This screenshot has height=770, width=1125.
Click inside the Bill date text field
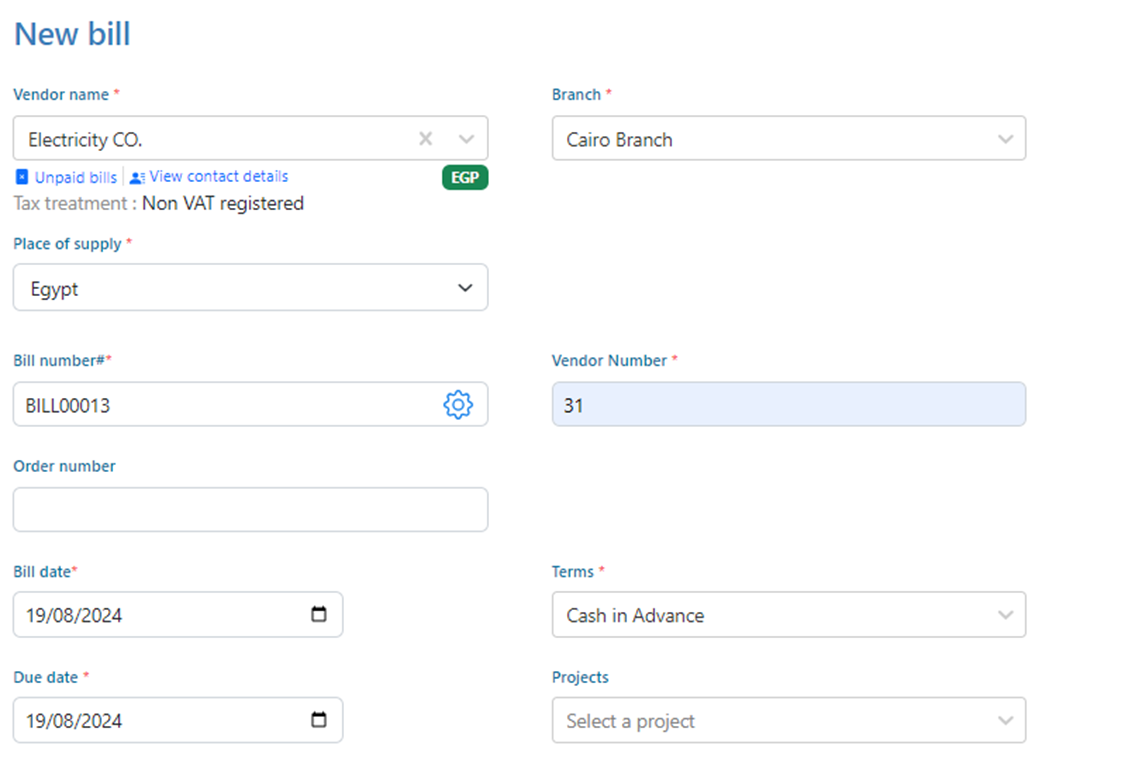pyautogui.click(x=150, y=615)
